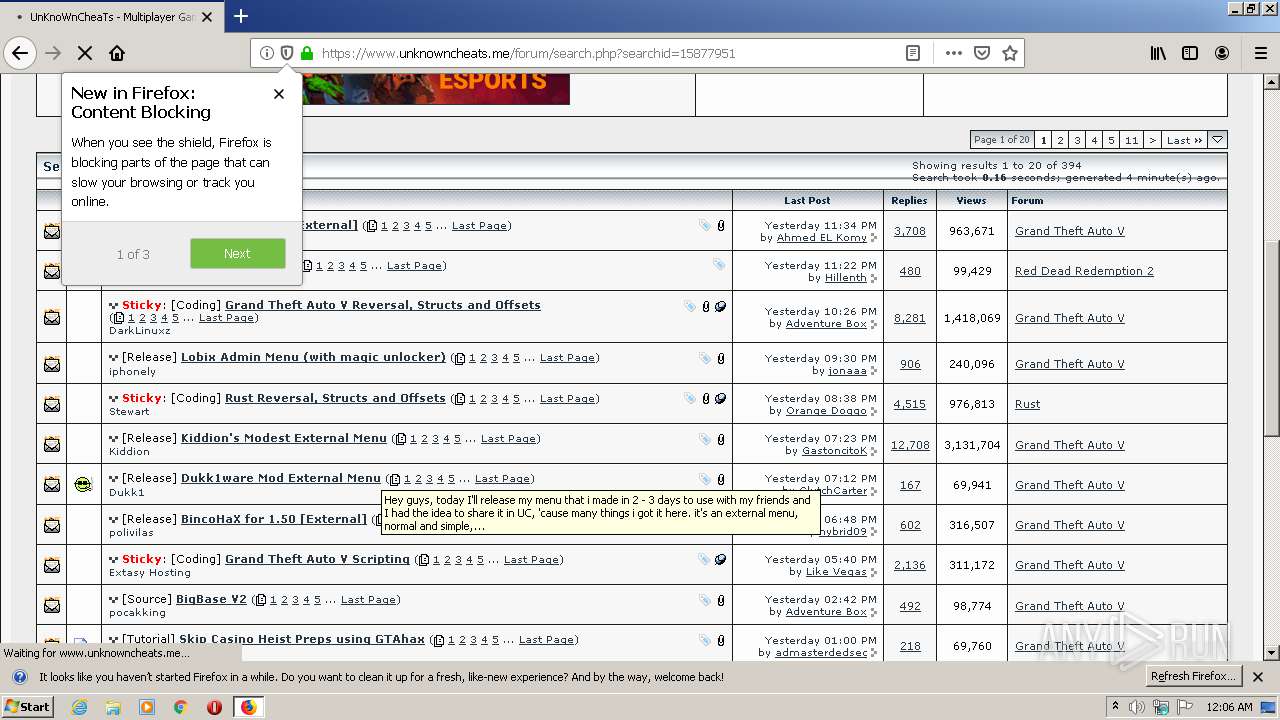Go to last post by jonaaa arrow icon
The image size is (1280, 720).
coord(874,371)
